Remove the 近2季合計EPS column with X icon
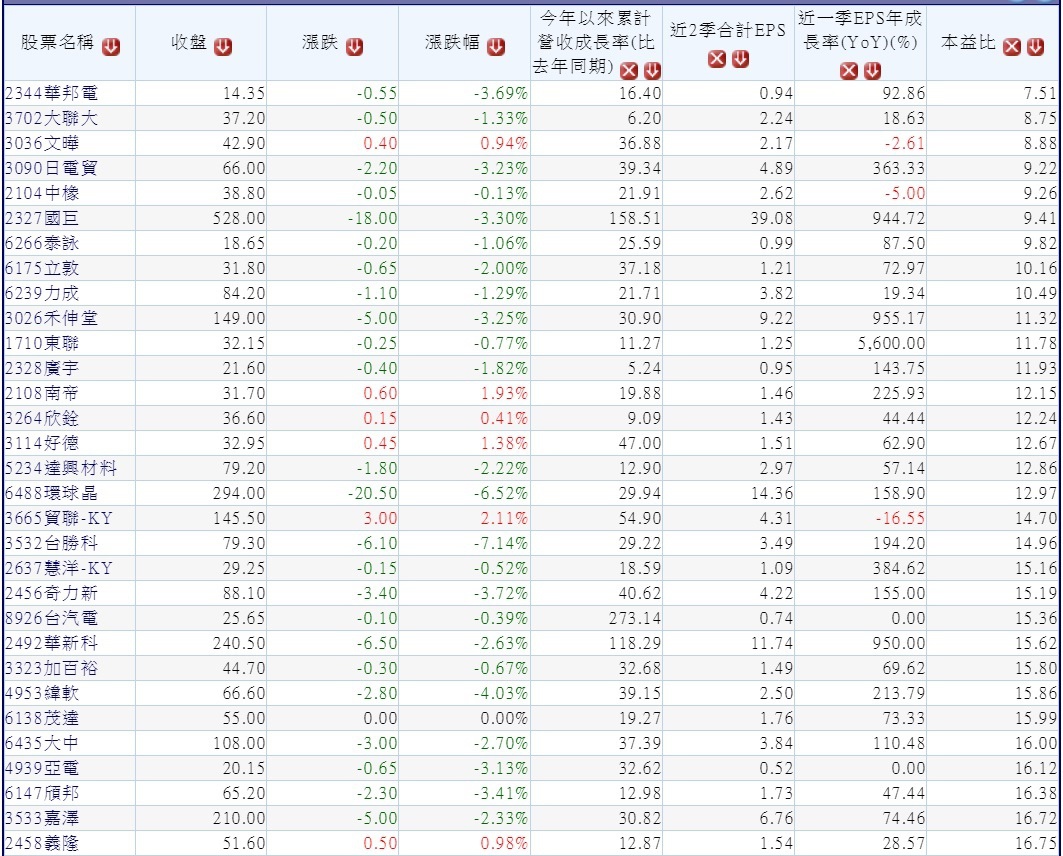This screenshot has height=856, width=1063. pos(717,59)
